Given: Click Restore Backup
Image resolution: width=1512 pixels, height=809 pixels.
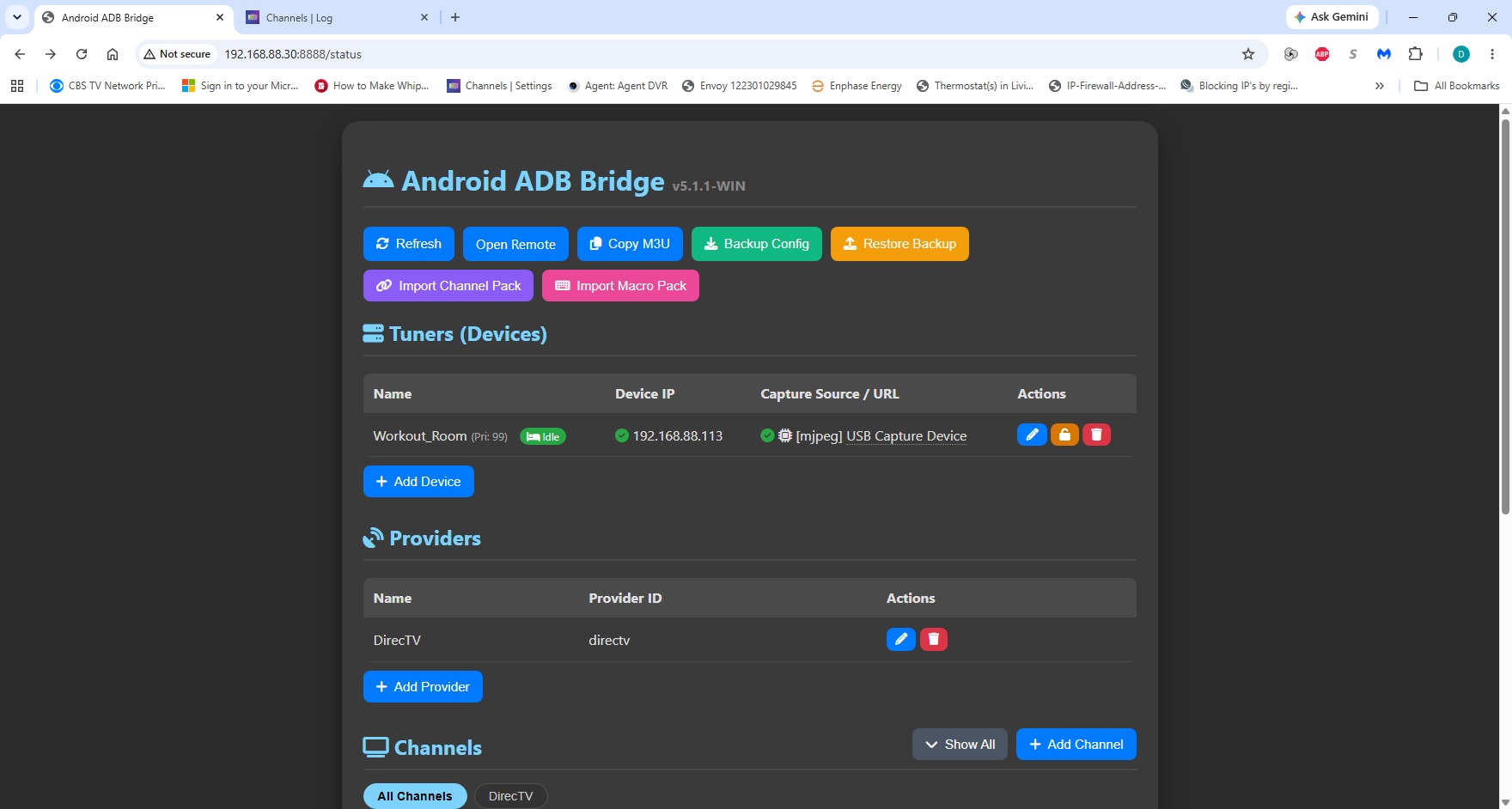Looking at the screenshot, I should click(899, 244).
